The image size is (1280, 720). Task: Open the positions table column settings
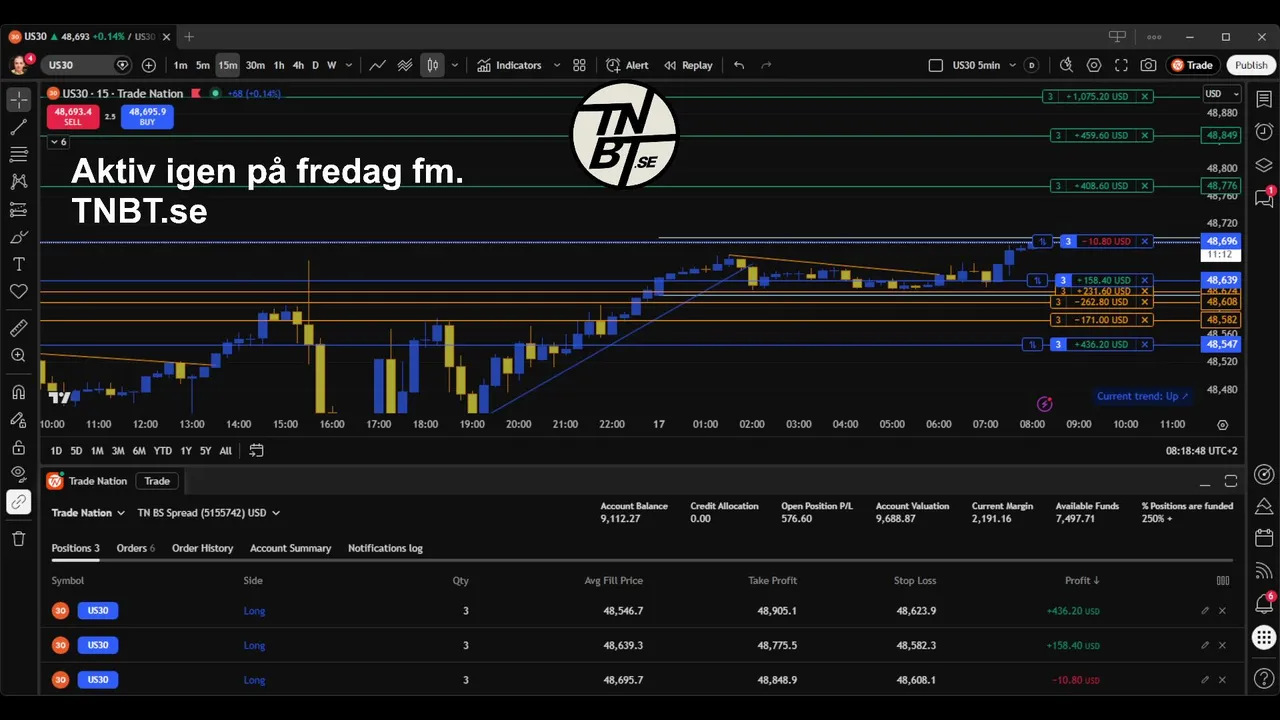click(x=1222, y=580)
